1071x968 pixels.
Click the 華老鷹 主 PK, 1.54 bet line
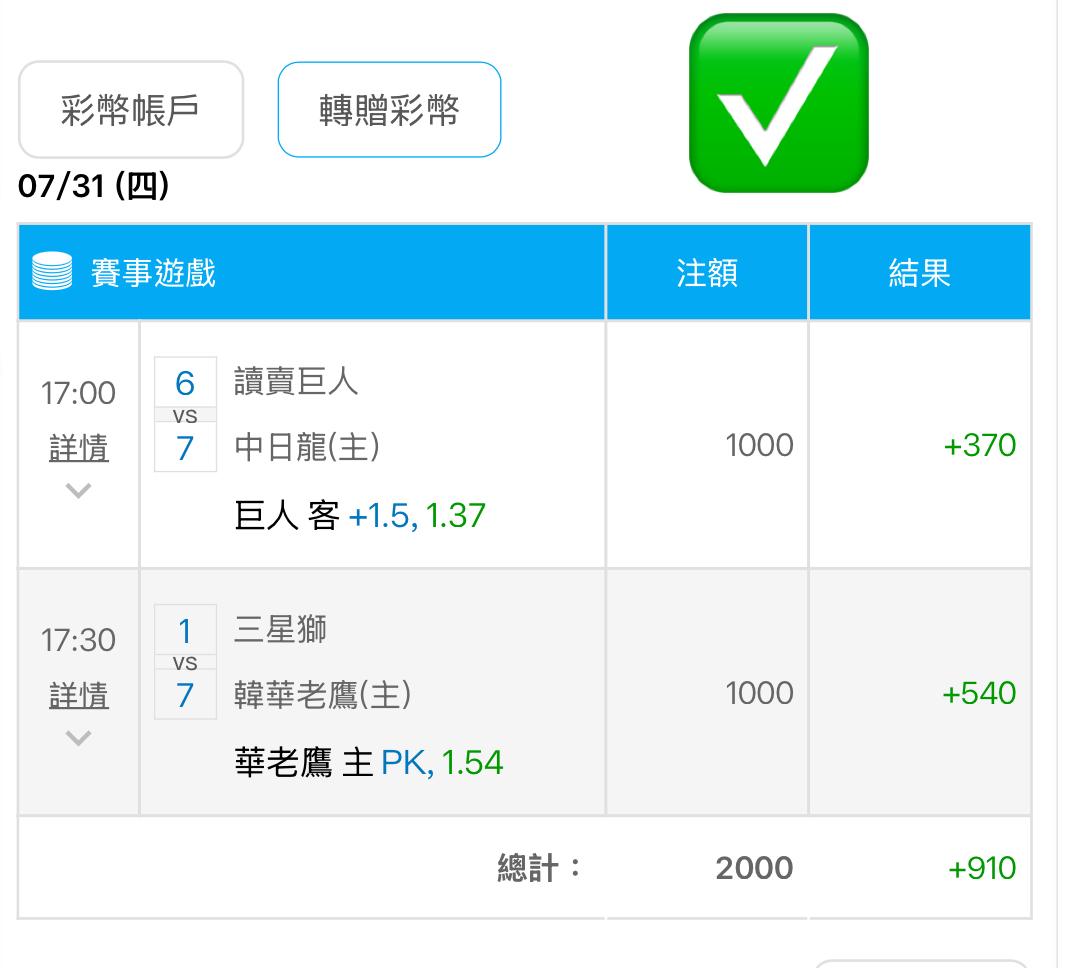369,762
